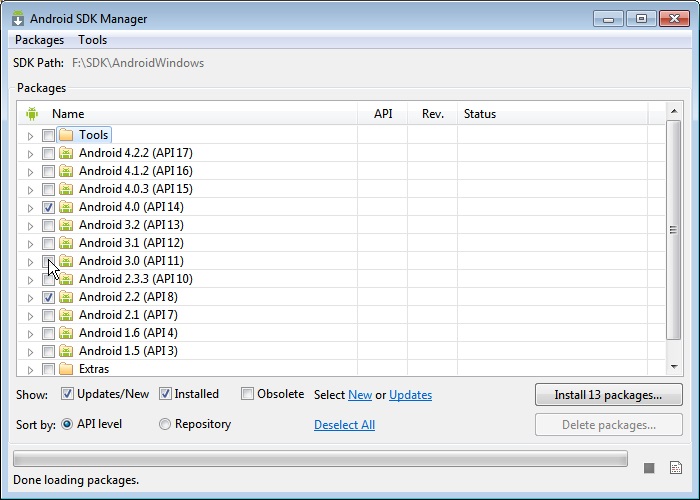The height and width of the screenshot is (500, 700).
Task: Click the Android 4.1.2 package icon
Action: (66, 171)
